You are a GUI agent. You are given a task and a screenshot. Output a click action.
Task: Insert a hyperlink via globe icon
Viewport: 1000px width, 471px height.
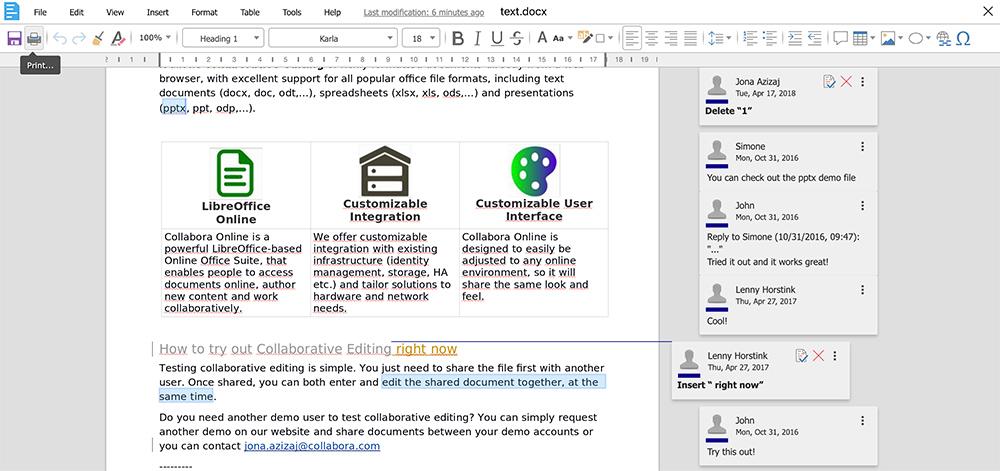pos(944,38)
